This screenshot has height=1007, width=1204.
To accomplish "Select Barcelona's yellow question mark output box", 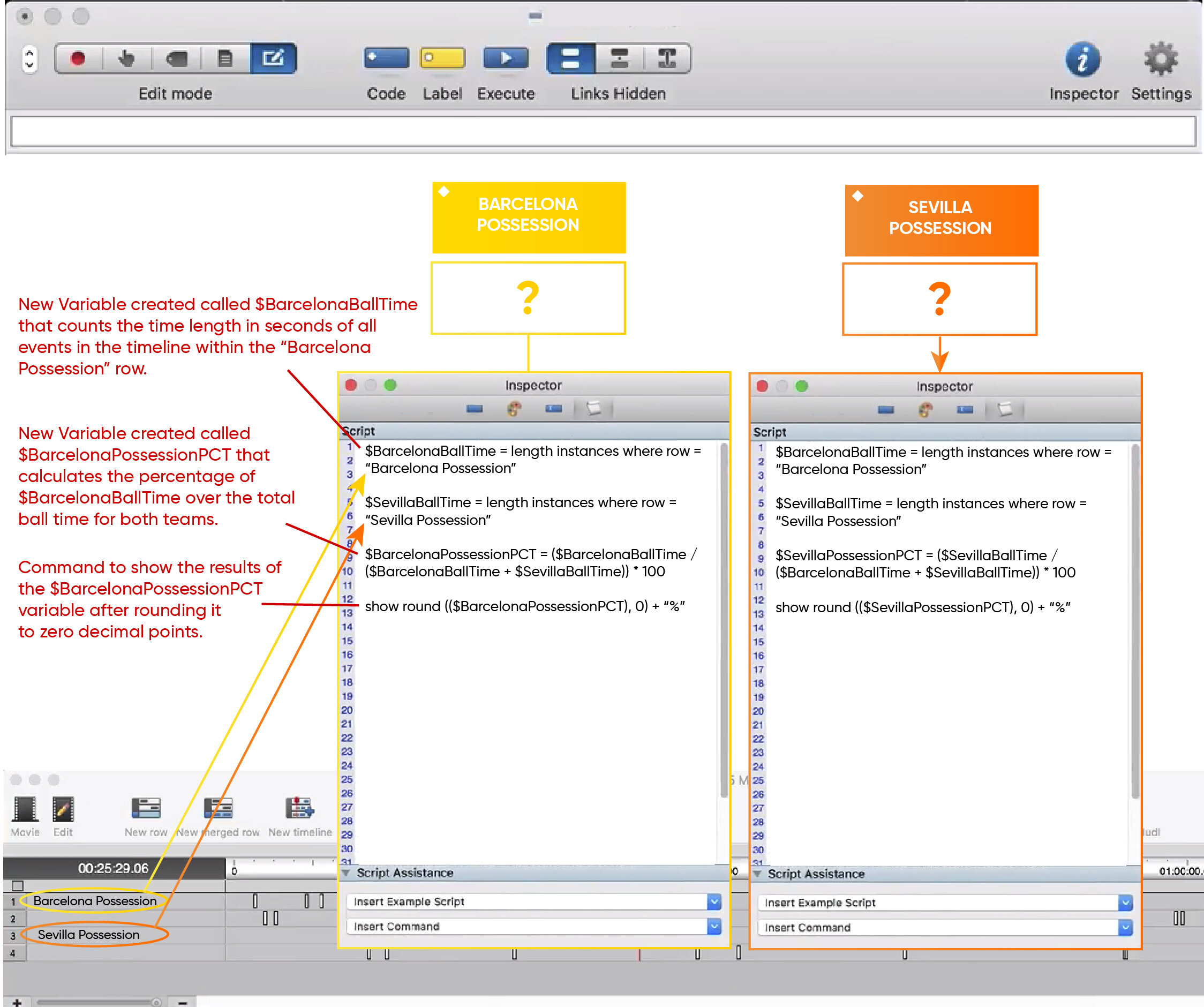I will [x=528, y=298].
